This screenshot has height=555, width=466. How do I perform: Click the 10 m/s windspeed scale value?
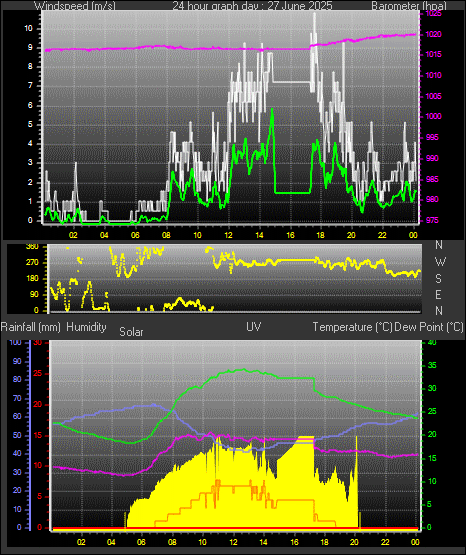[28, 28]
